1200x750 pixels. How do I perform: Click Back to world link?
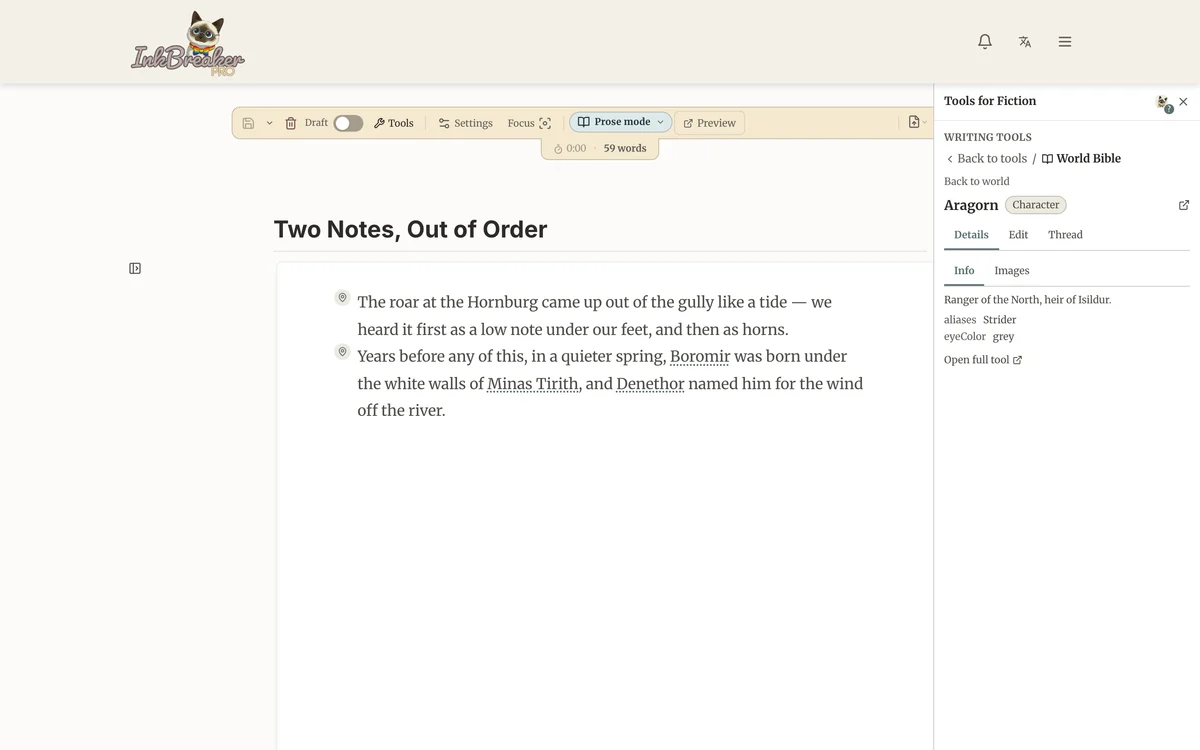pos(977,181)
